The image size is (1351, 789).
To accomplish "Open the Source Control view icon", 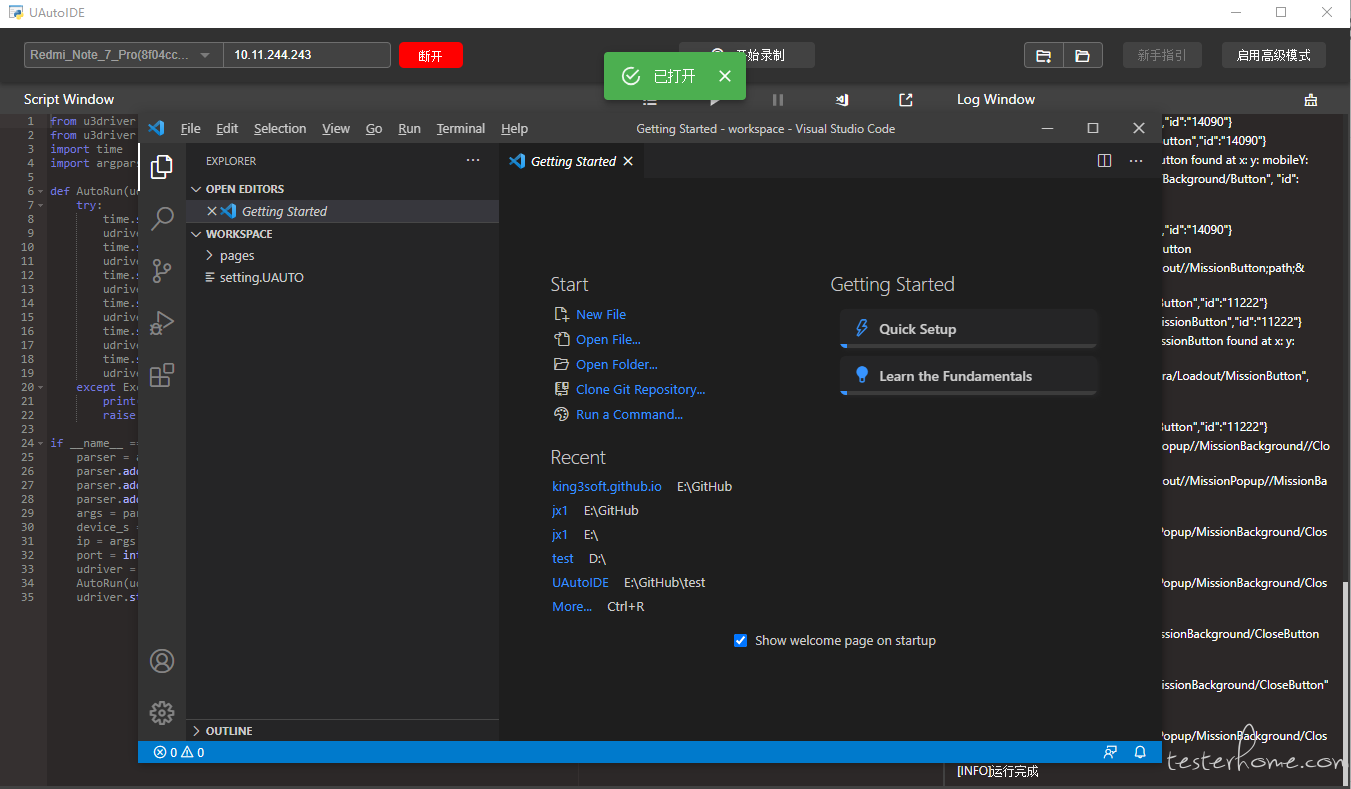I will 161,270.
